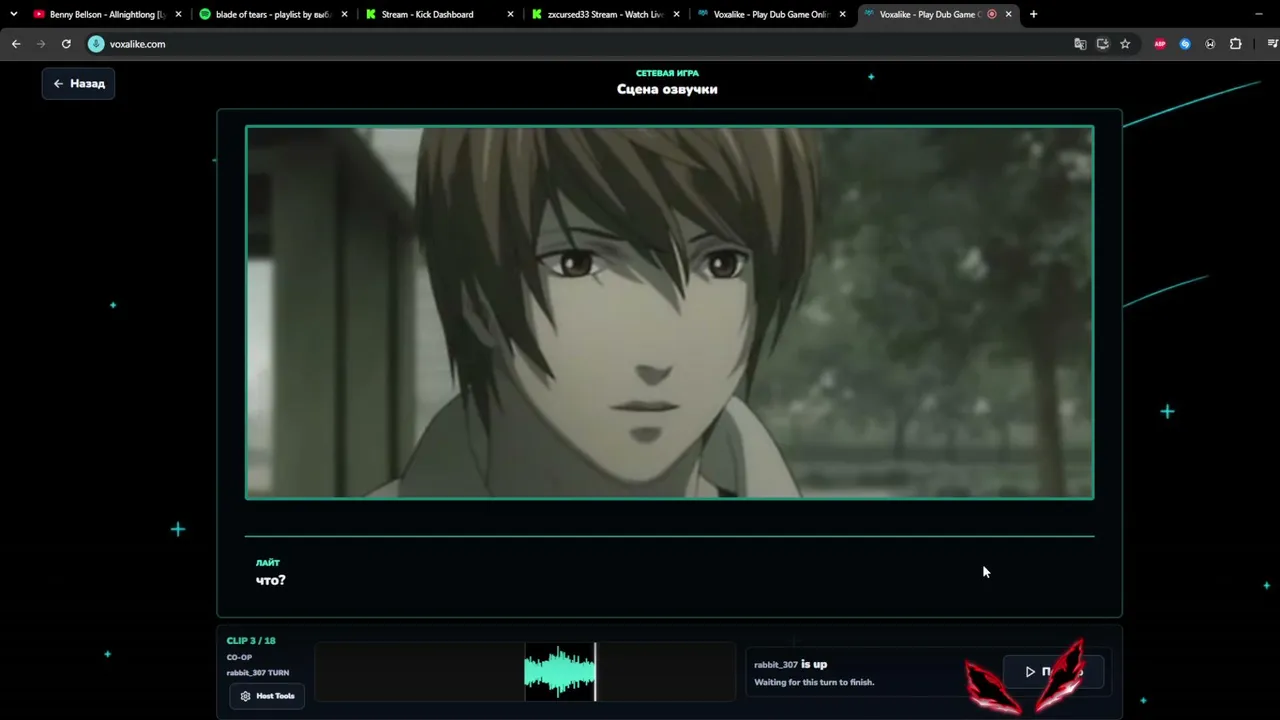
Task: Reload the Voxalike page
Action: [x=66, y=44]
